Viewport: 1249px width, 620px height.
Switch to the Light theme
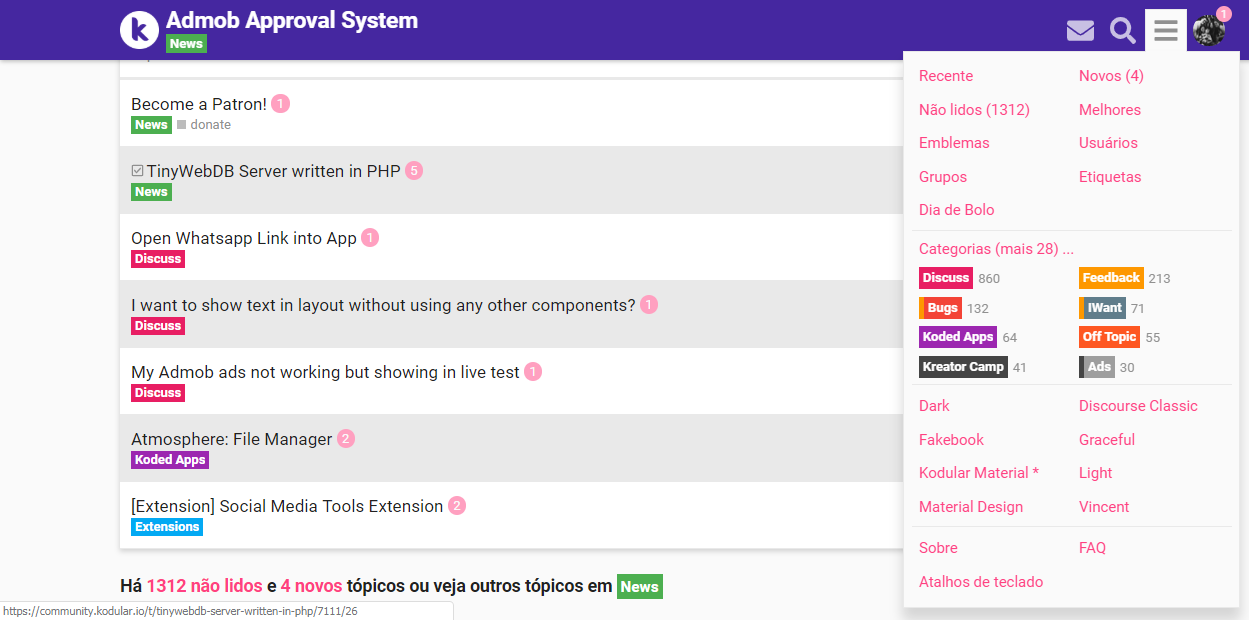1096,473
